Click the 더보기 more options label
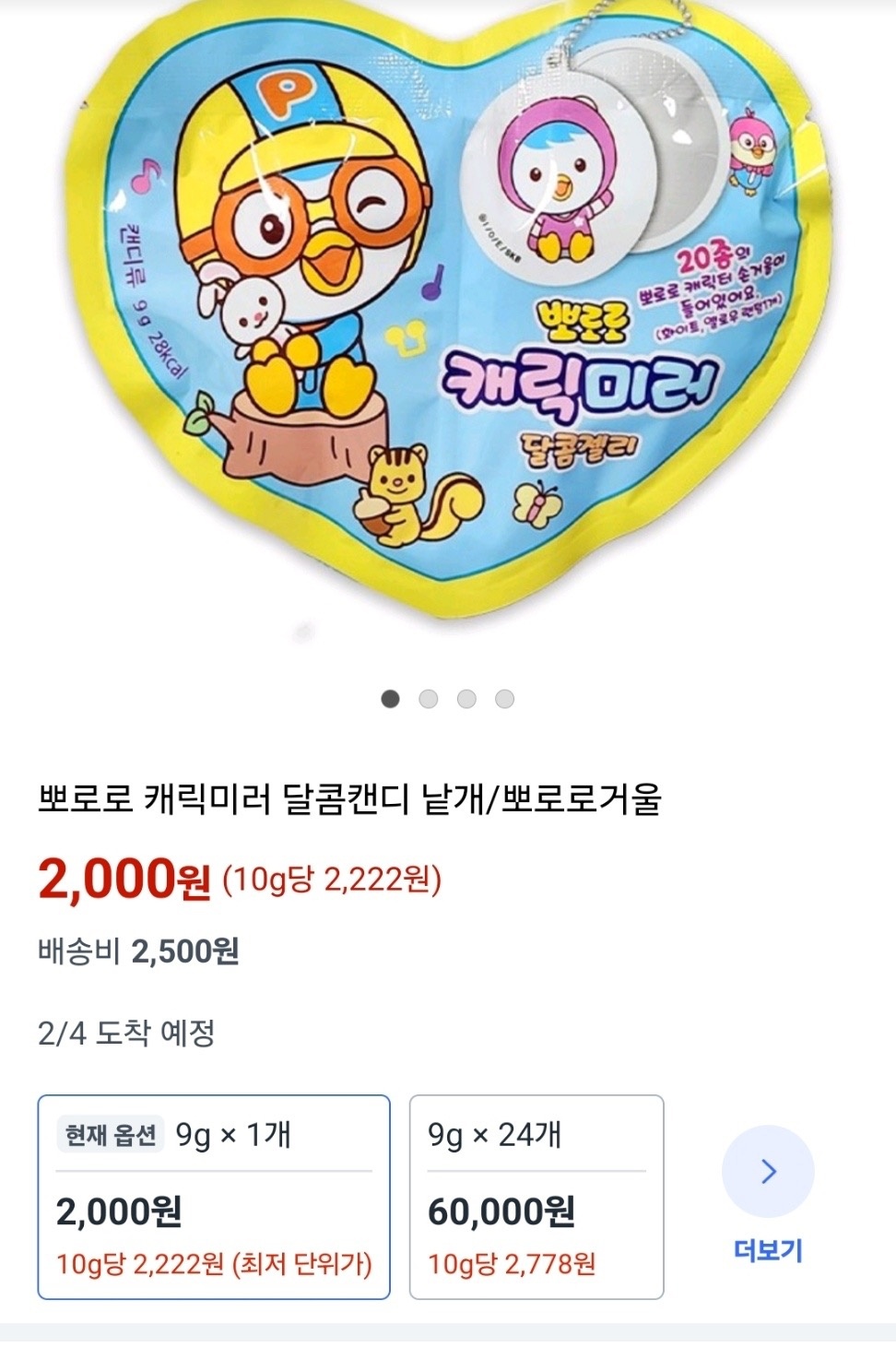This screenshot has height=1347, width=896. pos(768,1250)
